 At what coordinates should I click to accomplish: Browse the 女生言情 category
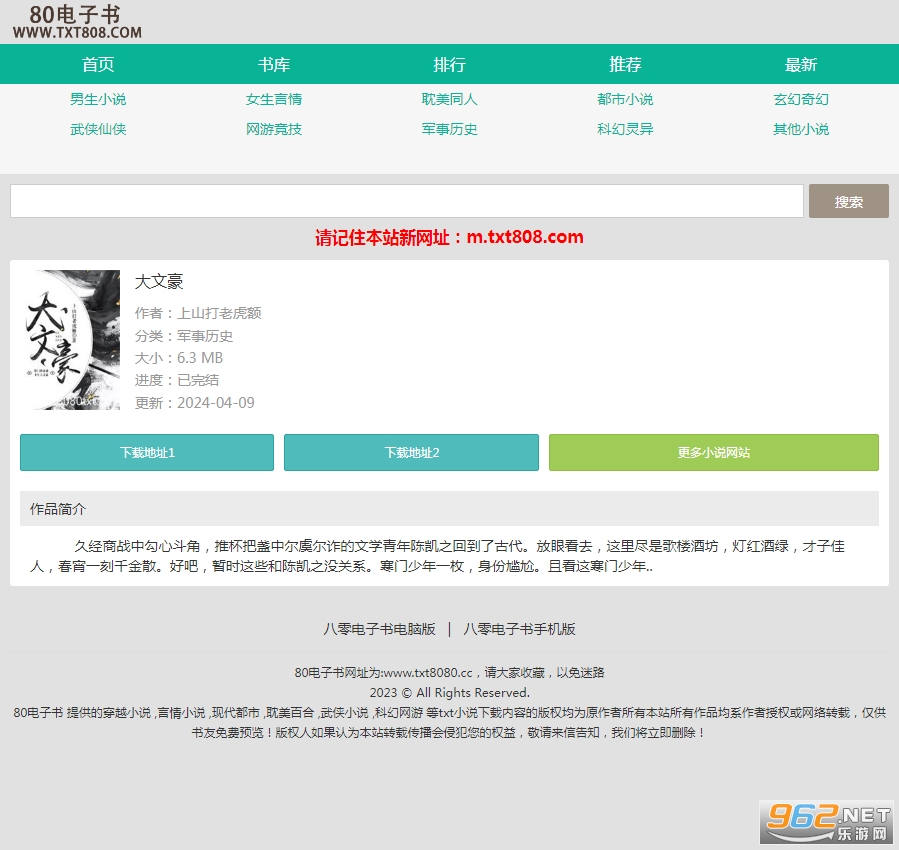tap(274, 99)
